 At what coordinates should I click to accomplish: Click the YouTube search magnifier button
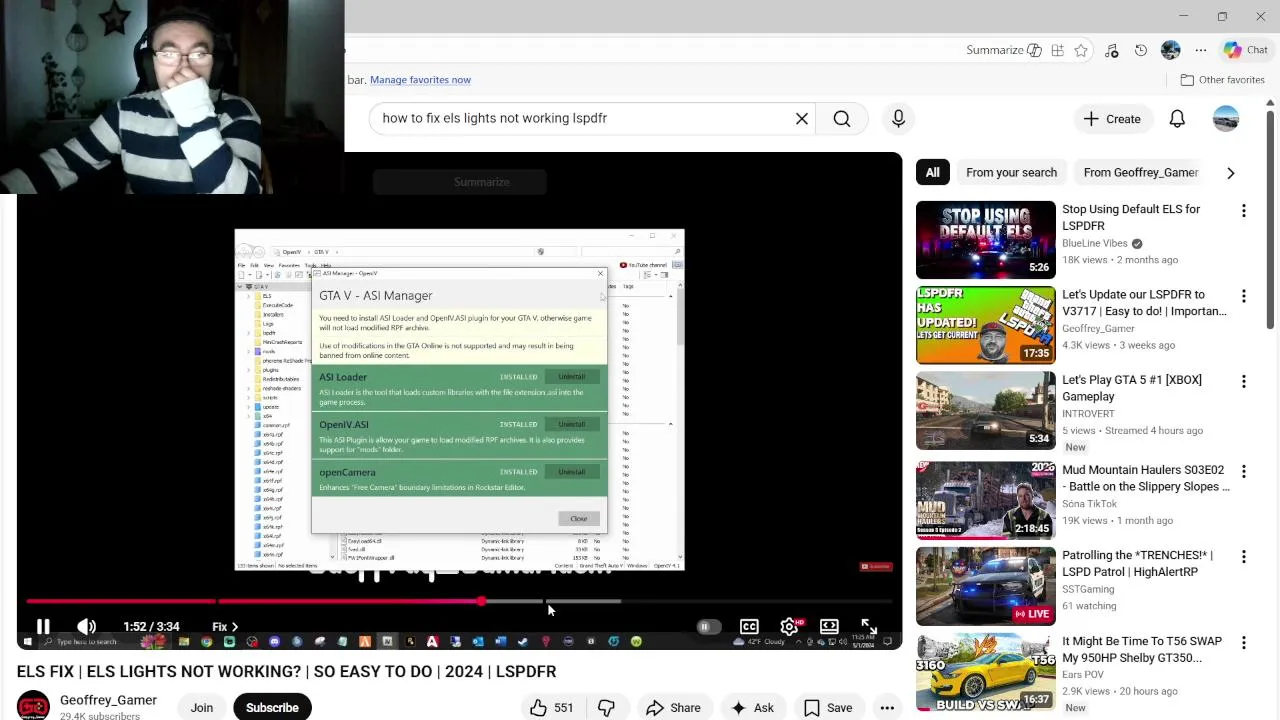[842, 119]
